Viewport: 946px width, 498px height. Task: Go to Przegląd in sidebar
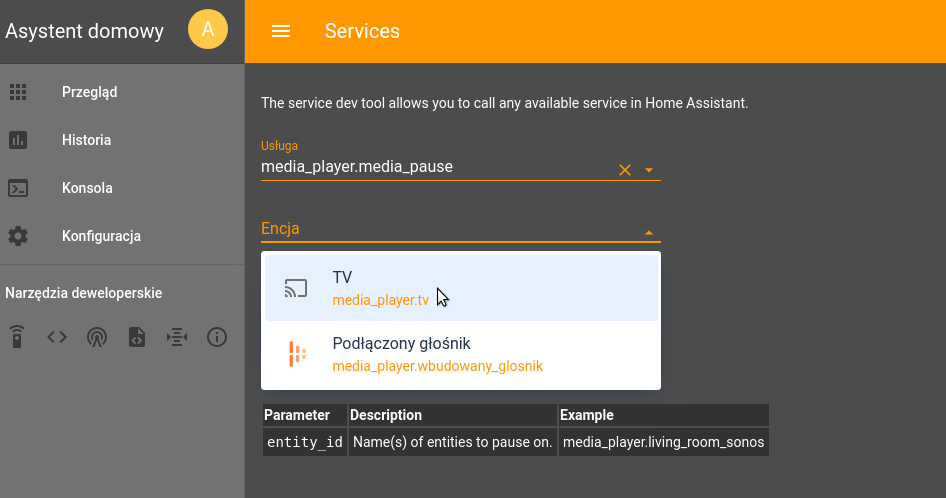tap(89, 92)
